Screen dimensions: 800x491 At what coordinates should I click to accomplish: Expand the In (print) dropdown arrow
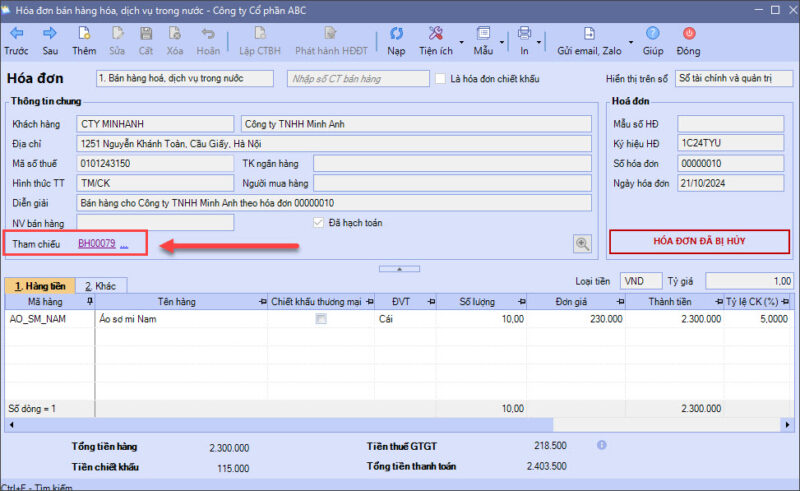(539, 42)
